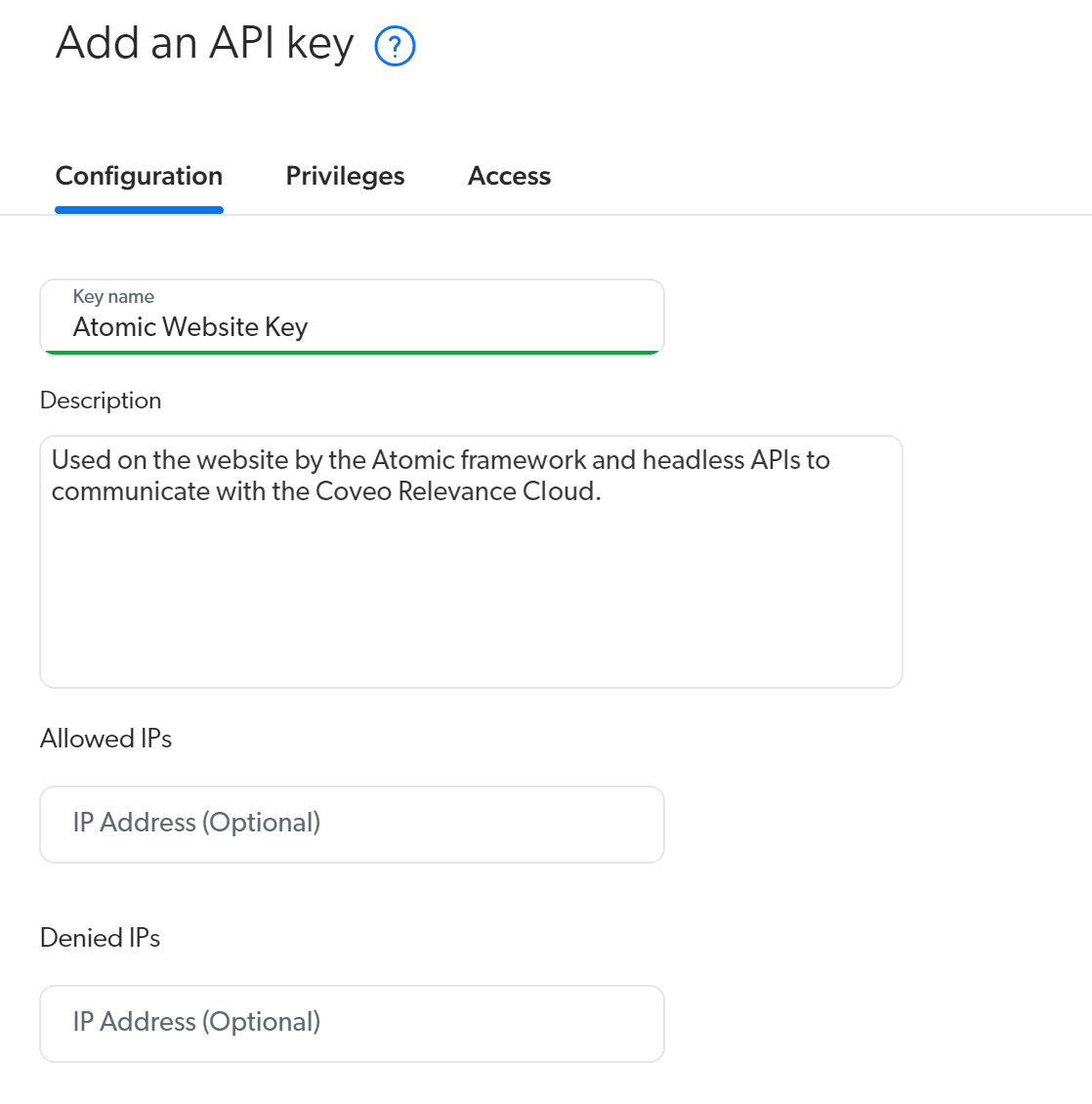This screenshot has height=1104, width=1092.
Task: Focus the Allowed IPs address field
Action: click(x=352, y=824)
